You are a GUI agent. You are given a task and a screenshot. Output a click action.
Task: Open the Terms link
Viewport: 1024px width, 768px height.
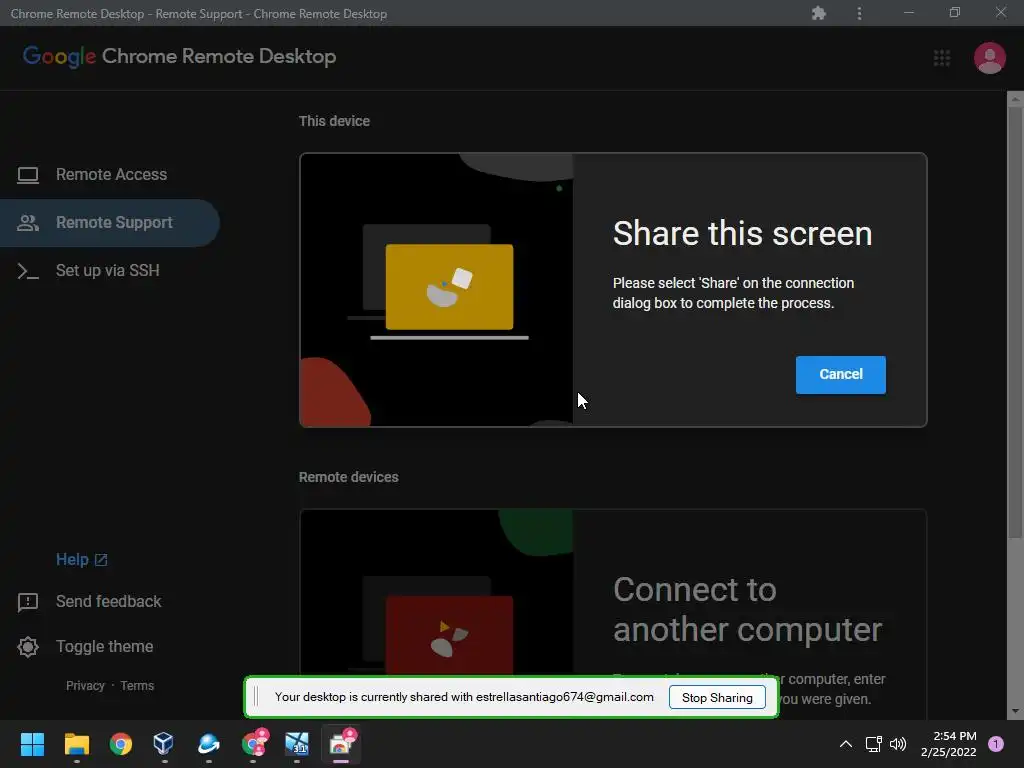137,686
